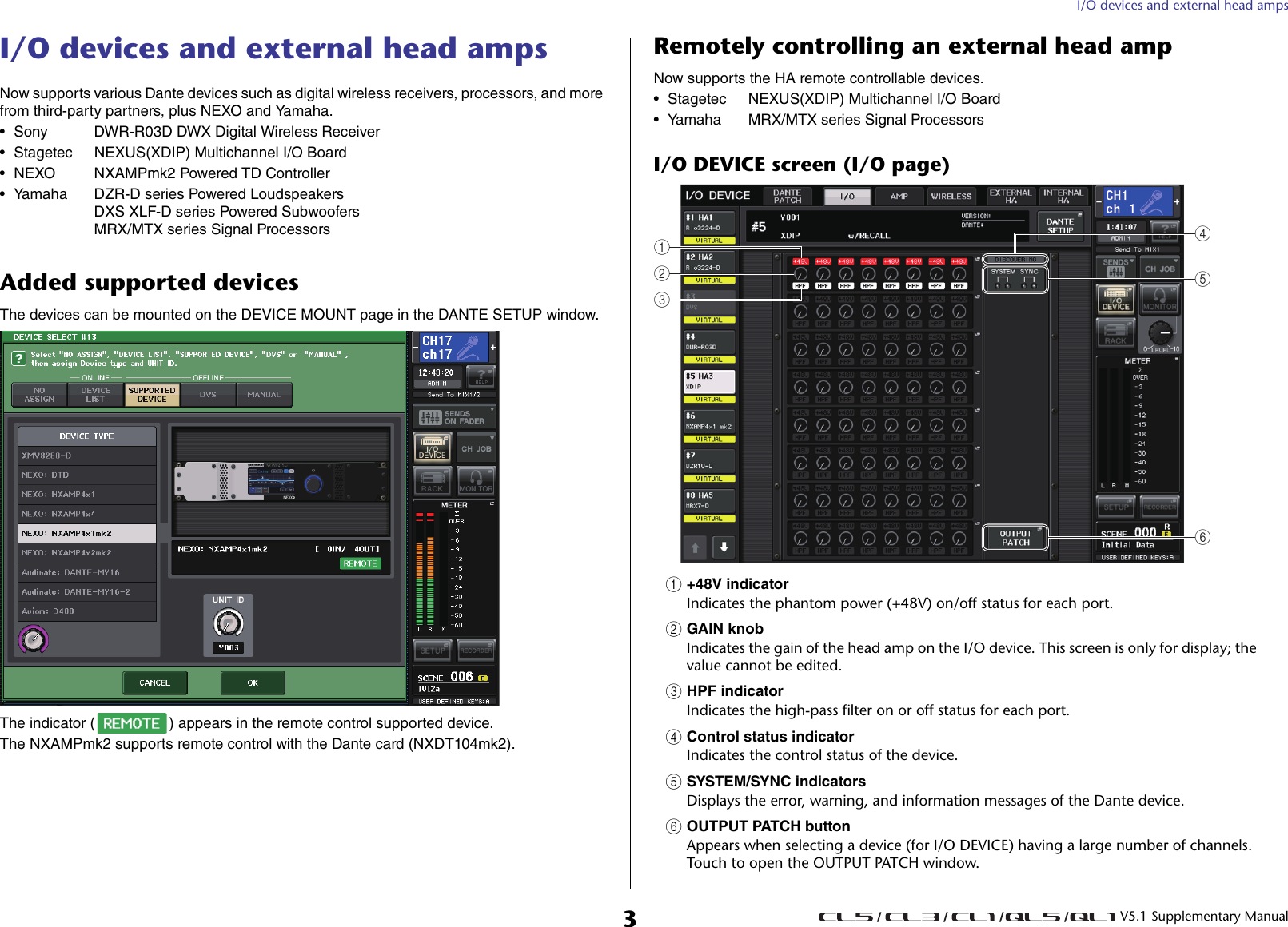Select the SUPPORTED DEVICE tab
The height and width of the screenshot is (927, 1288).
(x=152, y=394)
